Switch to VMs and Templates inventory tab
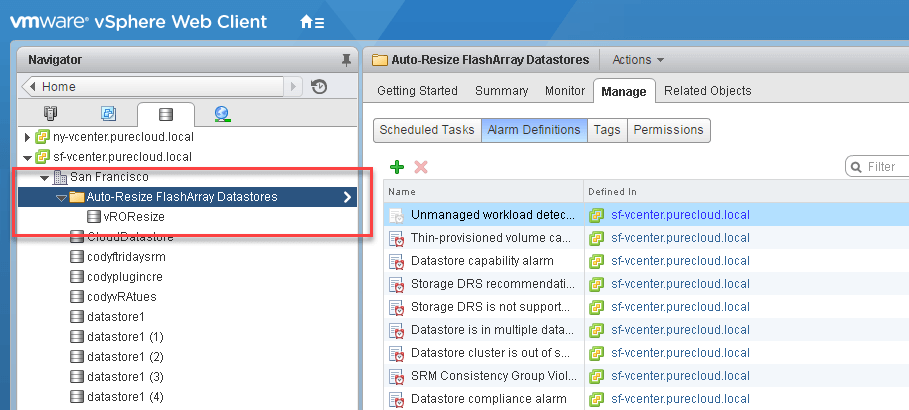Image resolution: width=909 pixels, height=410 pixels. coord(108,114)
